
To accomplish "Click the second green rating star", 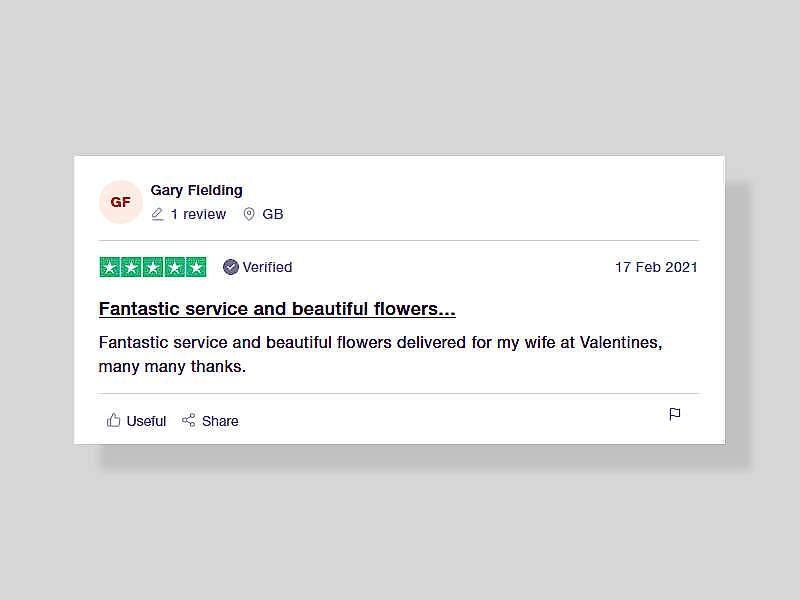I will pyautogui.click(x=131, y=267).
